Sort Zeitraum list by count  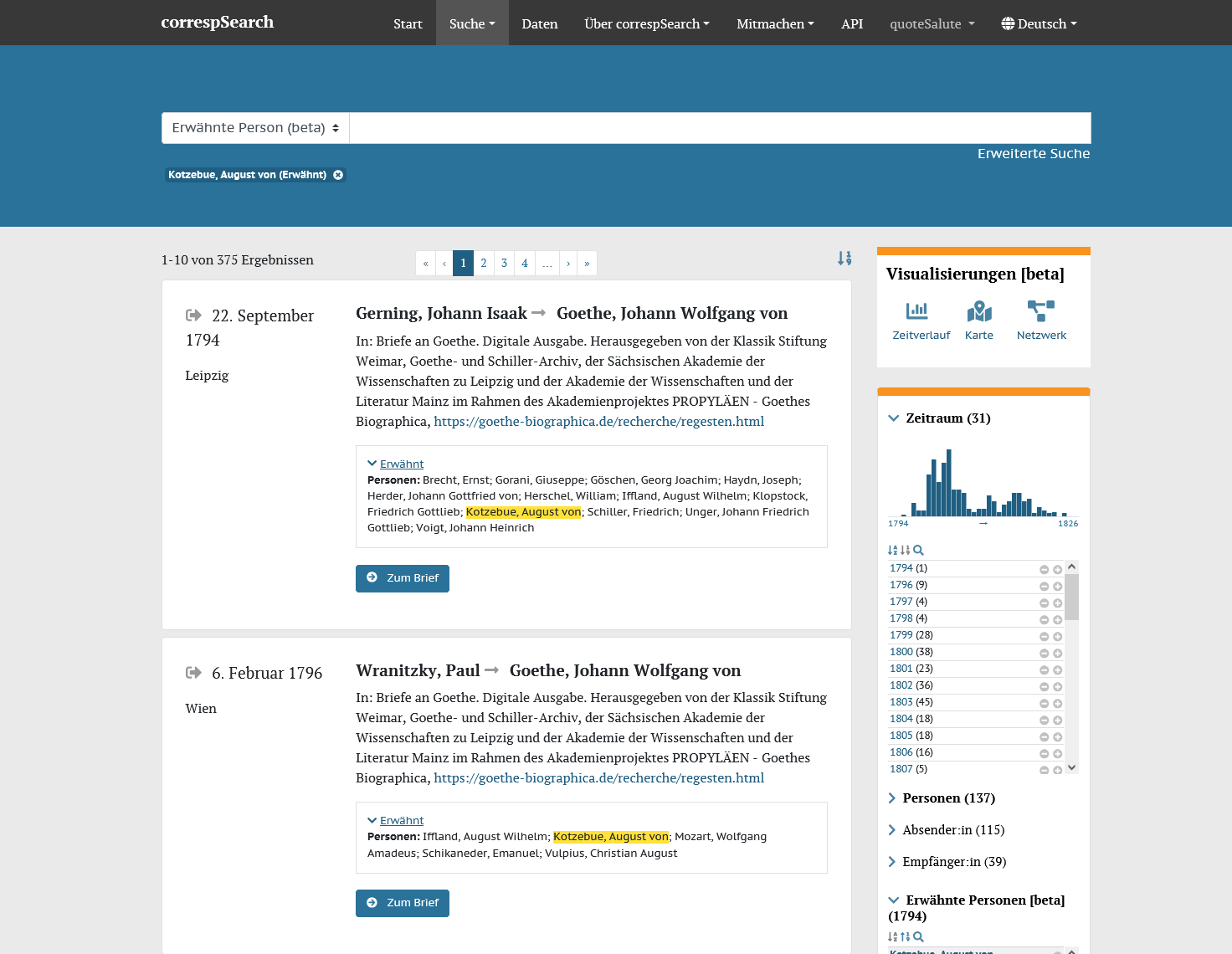click(x=905, y=550)
